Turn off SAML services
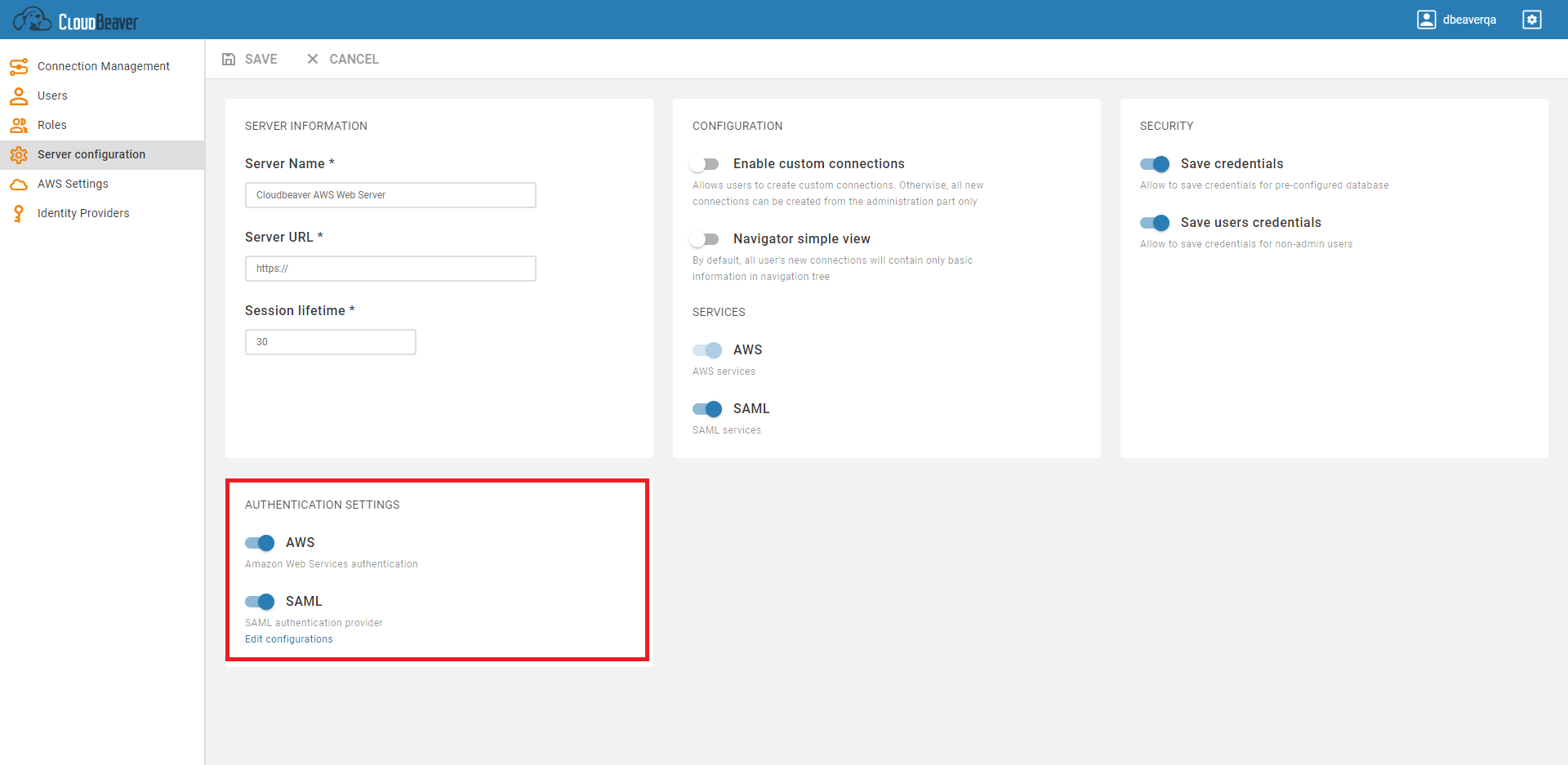This screenshot has width=1568, height=765. tap(707, 409)
